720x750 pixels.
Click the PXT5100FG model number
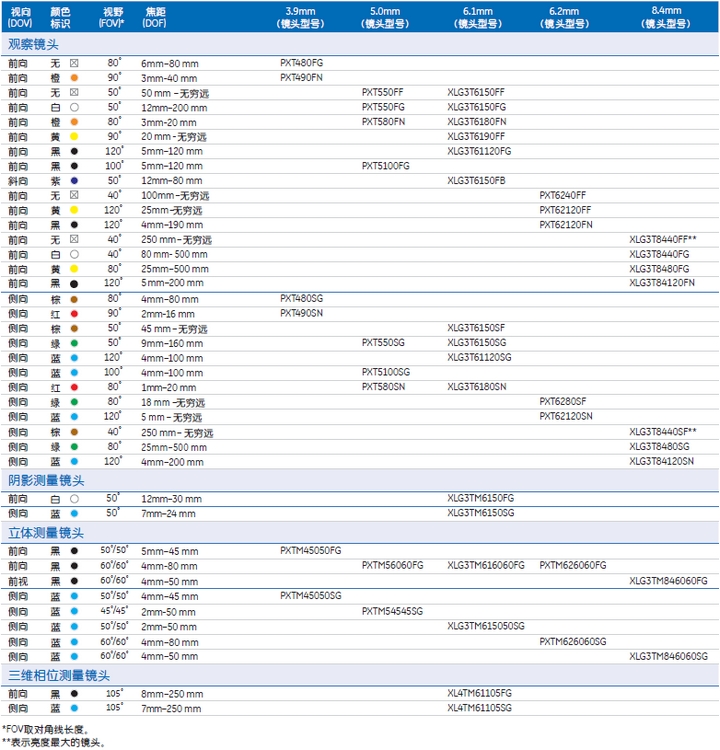coord(384,165)
